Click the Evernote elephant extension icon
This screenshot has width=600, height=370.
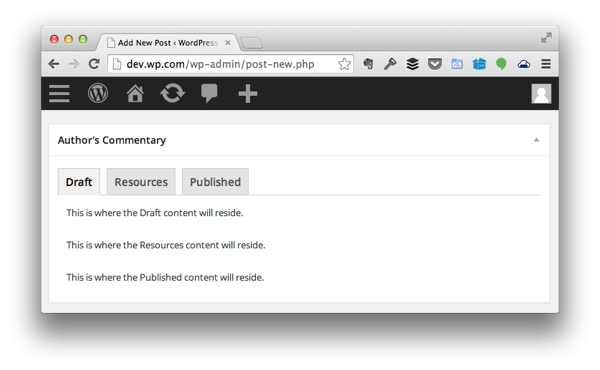[x=368, y=64]
